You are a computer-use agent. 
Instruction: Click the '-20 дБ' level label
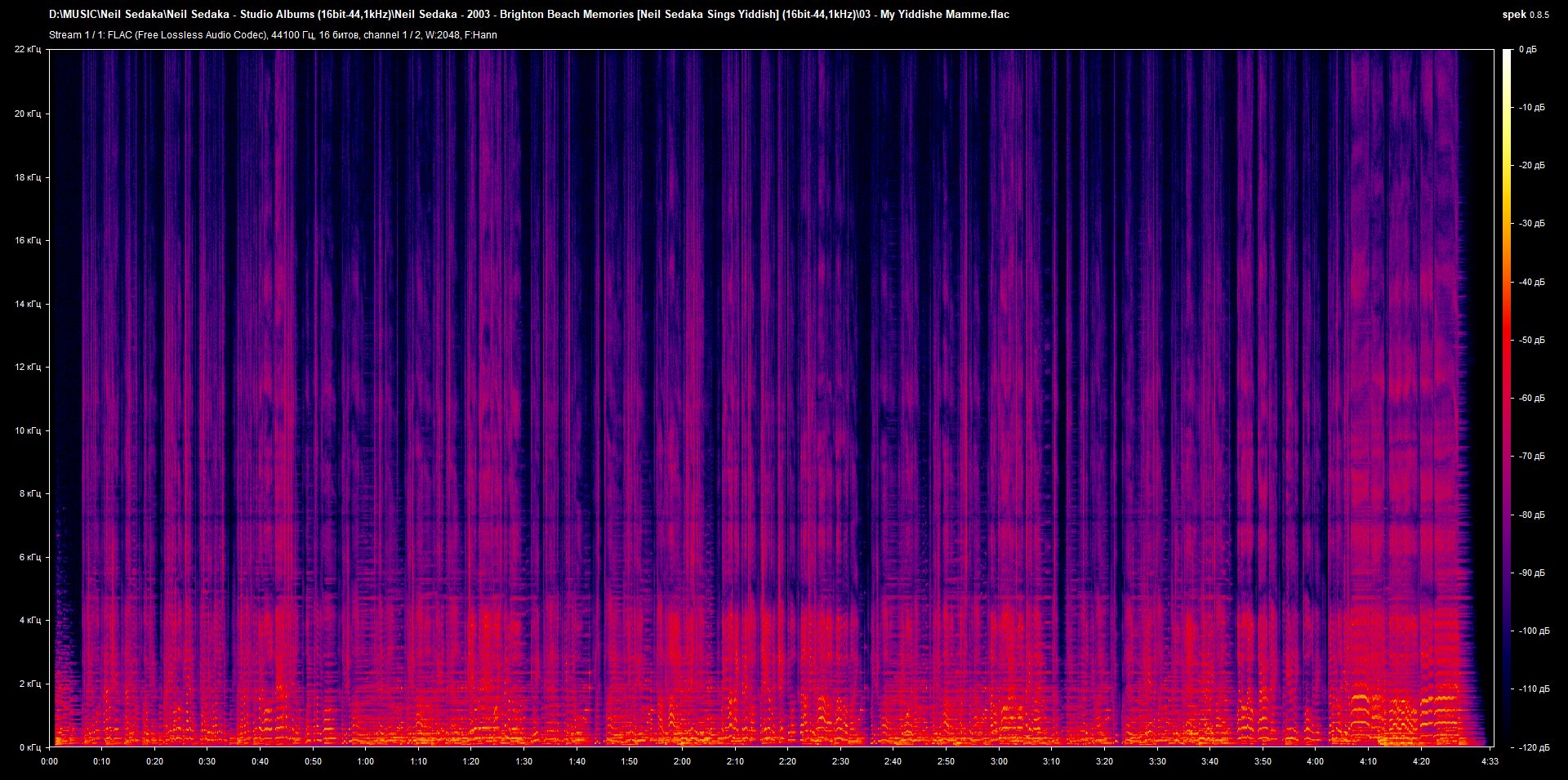pyautogui.click(x=1531, y=166)
